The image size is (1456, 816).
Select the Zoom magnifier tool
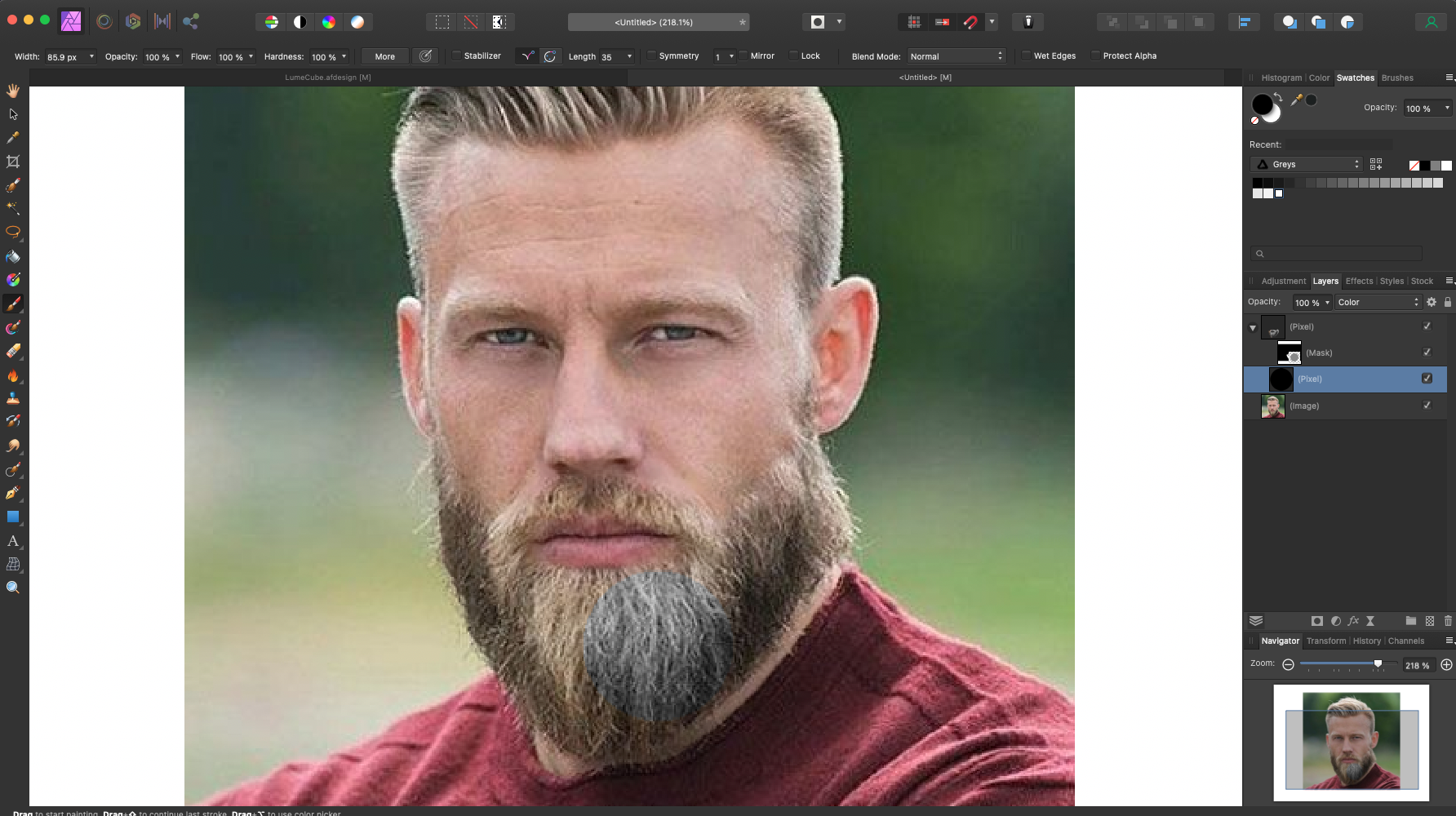13,588
